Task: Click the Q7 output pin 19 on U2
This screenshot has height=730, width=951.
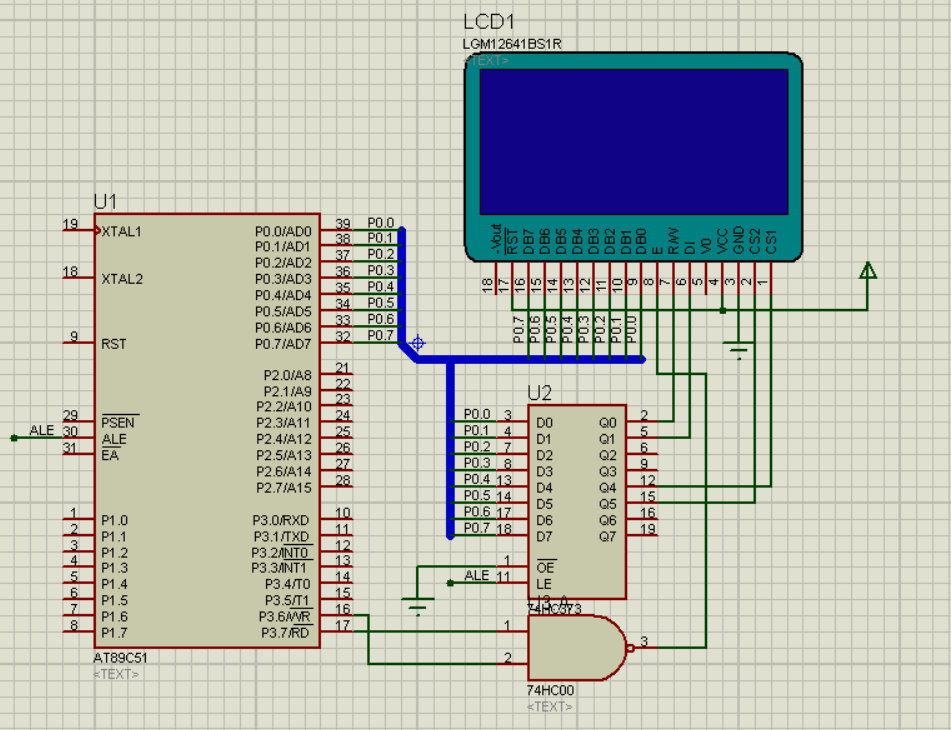Action: pos(642,534)
